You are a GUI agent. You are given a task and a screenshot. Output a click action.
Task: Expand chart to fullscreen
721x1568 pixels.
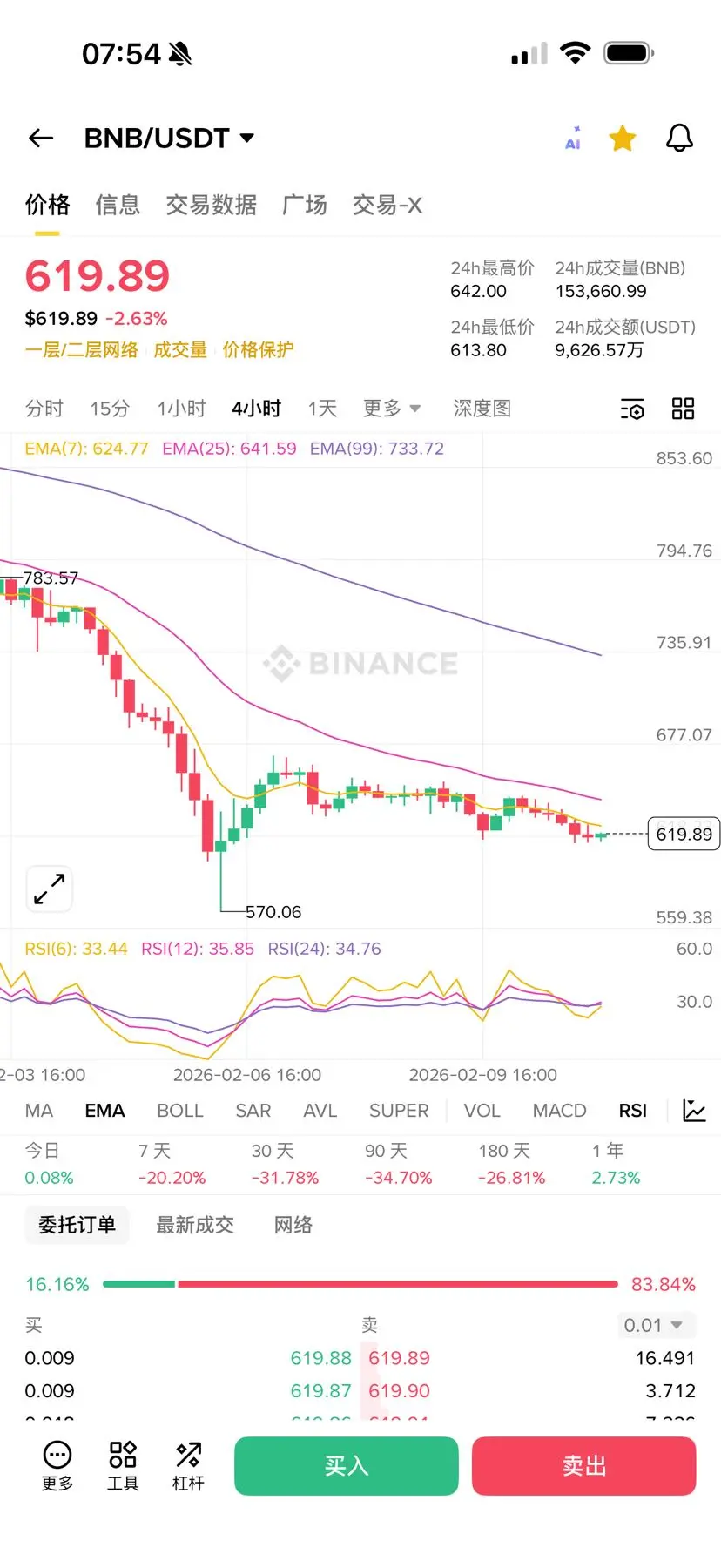(x=50, y=889)
